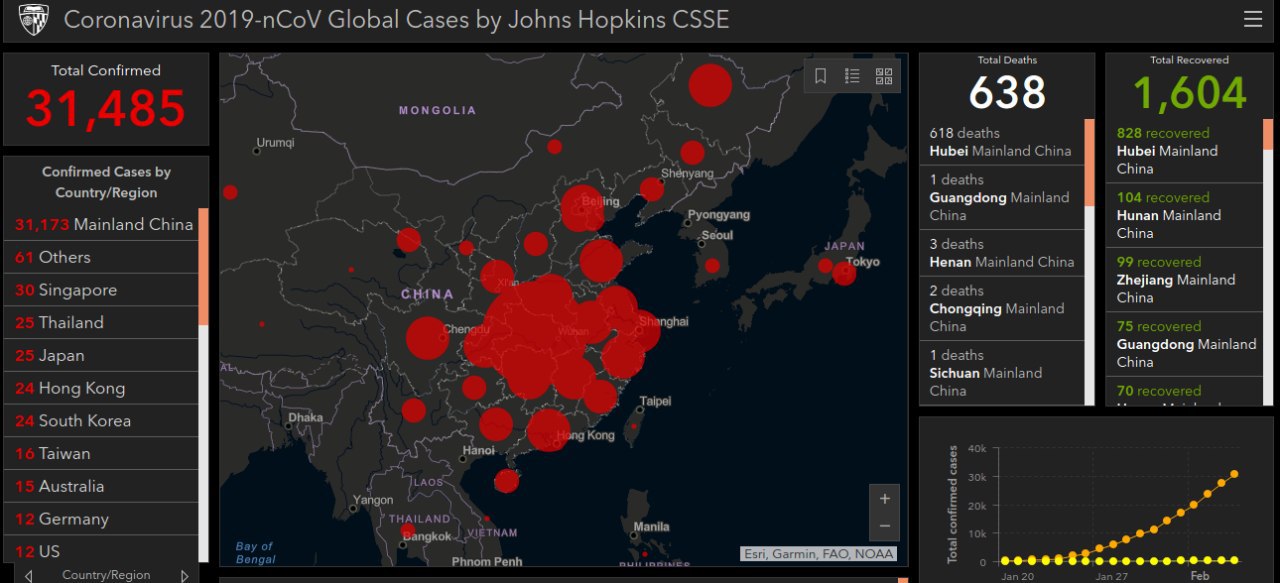Open the hamburger menu at top right
This screenshot has width=1280, height=583.
[x=1253, y=19]
